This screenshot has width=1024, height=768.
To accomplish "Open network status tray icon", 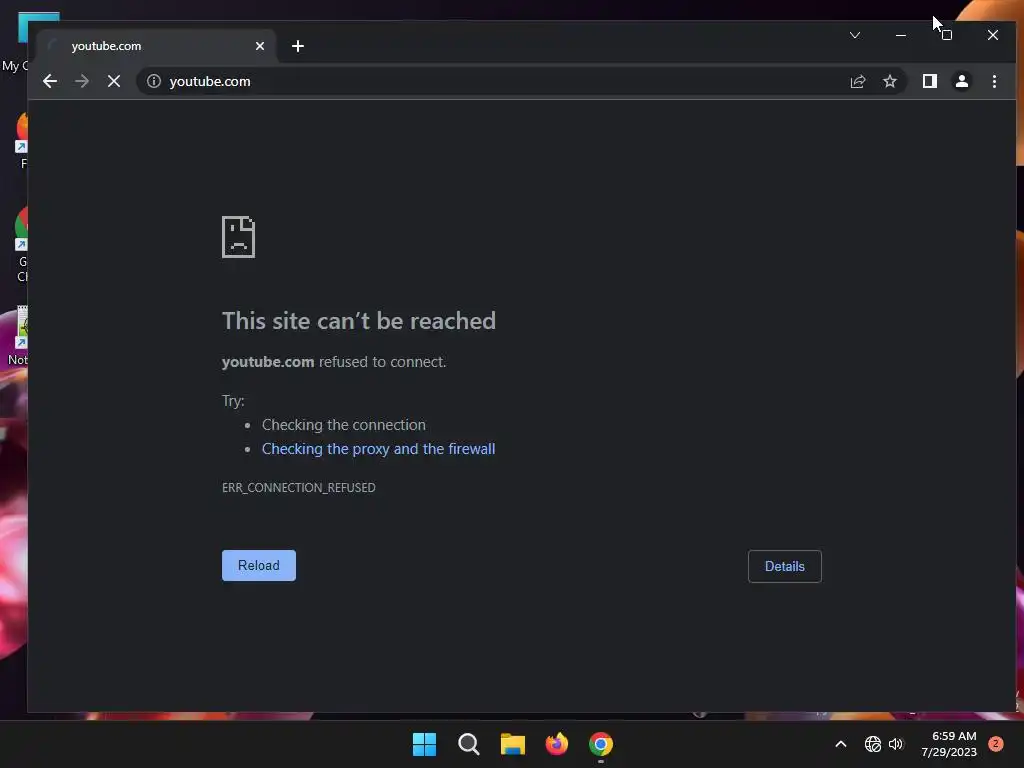I will pyautogui.click(x=872, y=744).
